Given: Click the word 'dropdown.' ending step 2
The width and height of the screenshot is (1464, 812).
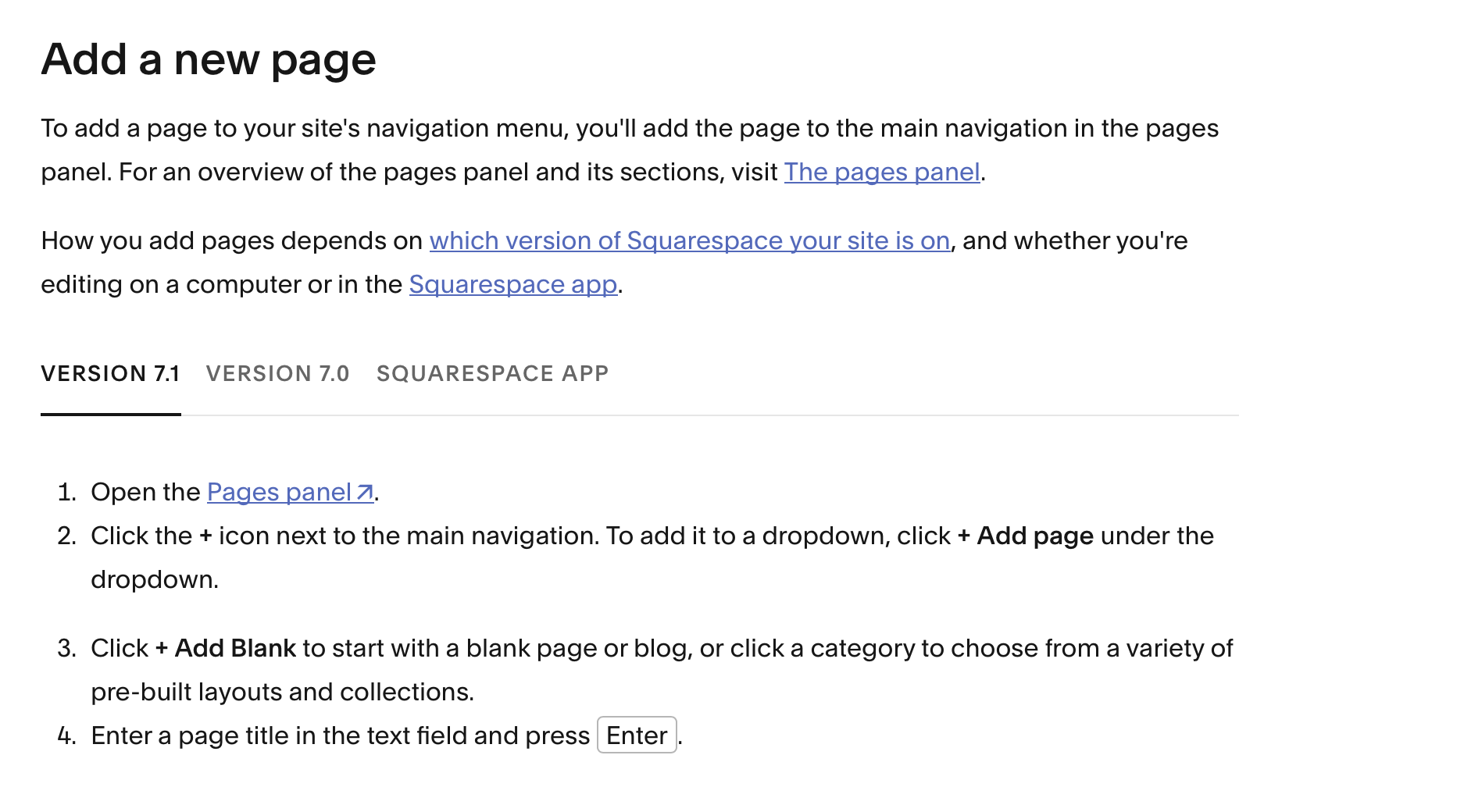Looking at the screenshot, I should coord(155,579).
